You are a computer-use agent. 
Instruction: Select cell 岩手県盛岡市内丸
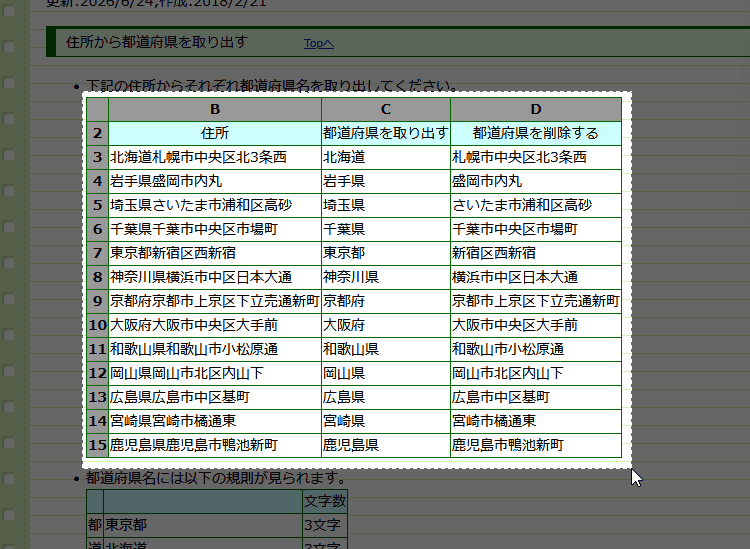coord(215,181)
